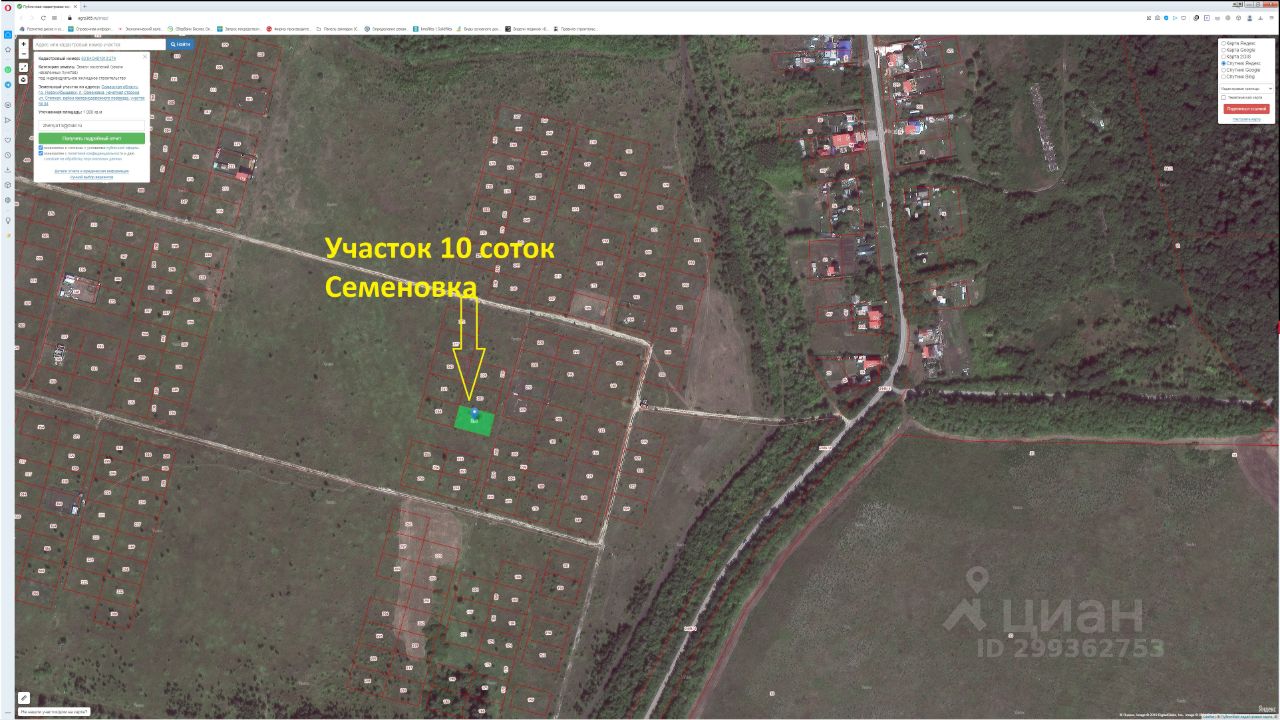Click the blue shield icon in address bar
Screen dimensions: 1280x720
pyautogui.click(x=1166, y=18)
